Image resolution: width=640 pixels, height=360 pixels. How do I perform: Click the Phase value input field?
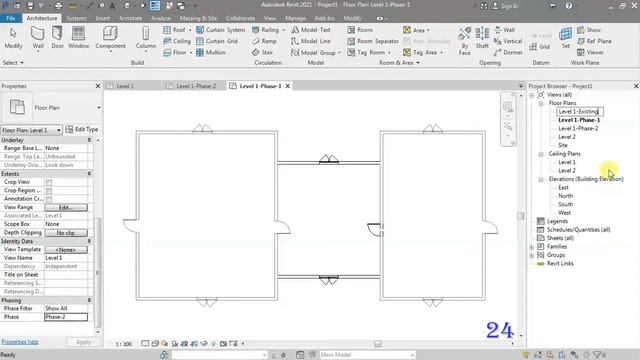tap(66, 317)
